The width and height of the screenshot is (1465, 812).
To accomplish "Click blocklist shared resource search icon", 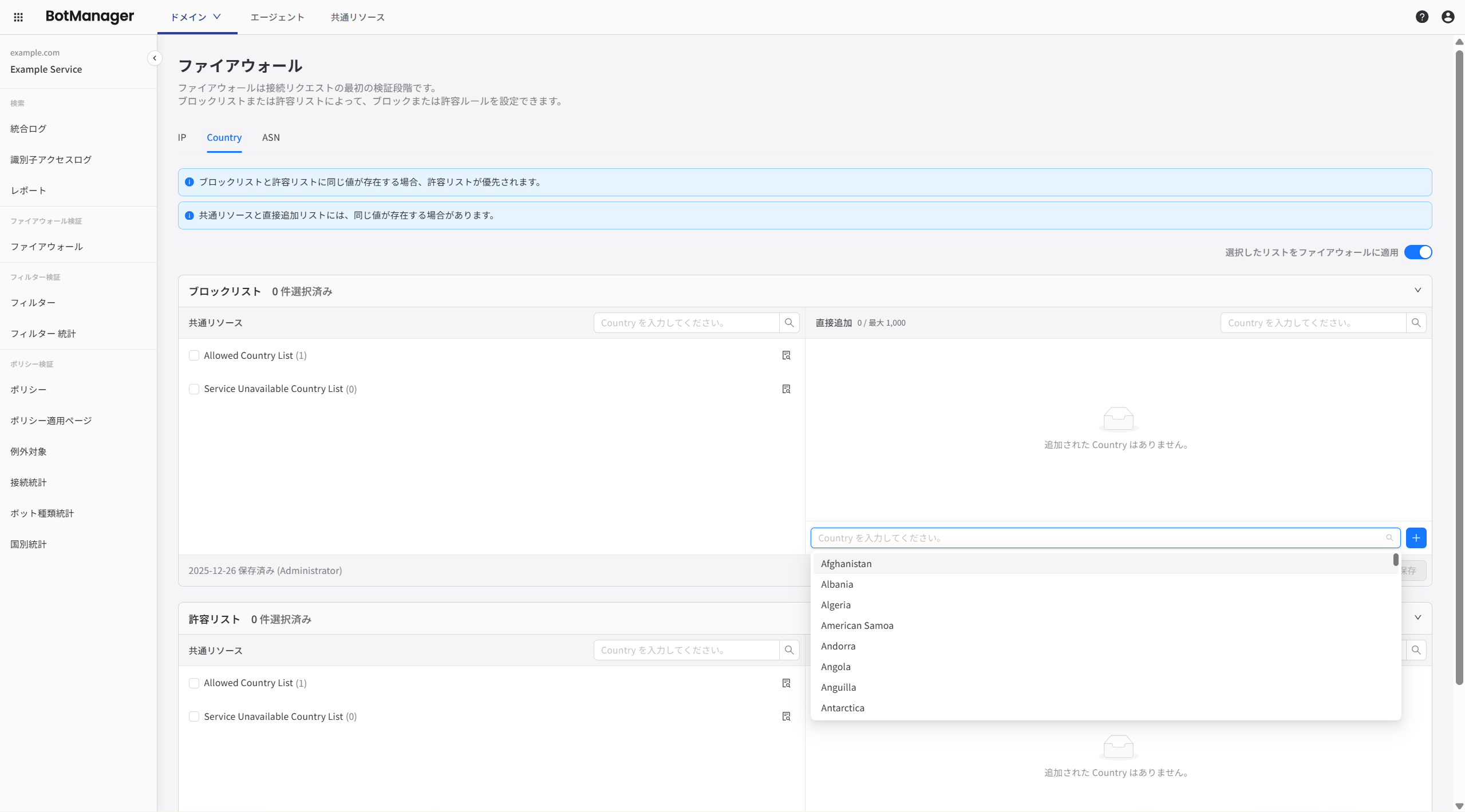I will (x=789, y=323).
